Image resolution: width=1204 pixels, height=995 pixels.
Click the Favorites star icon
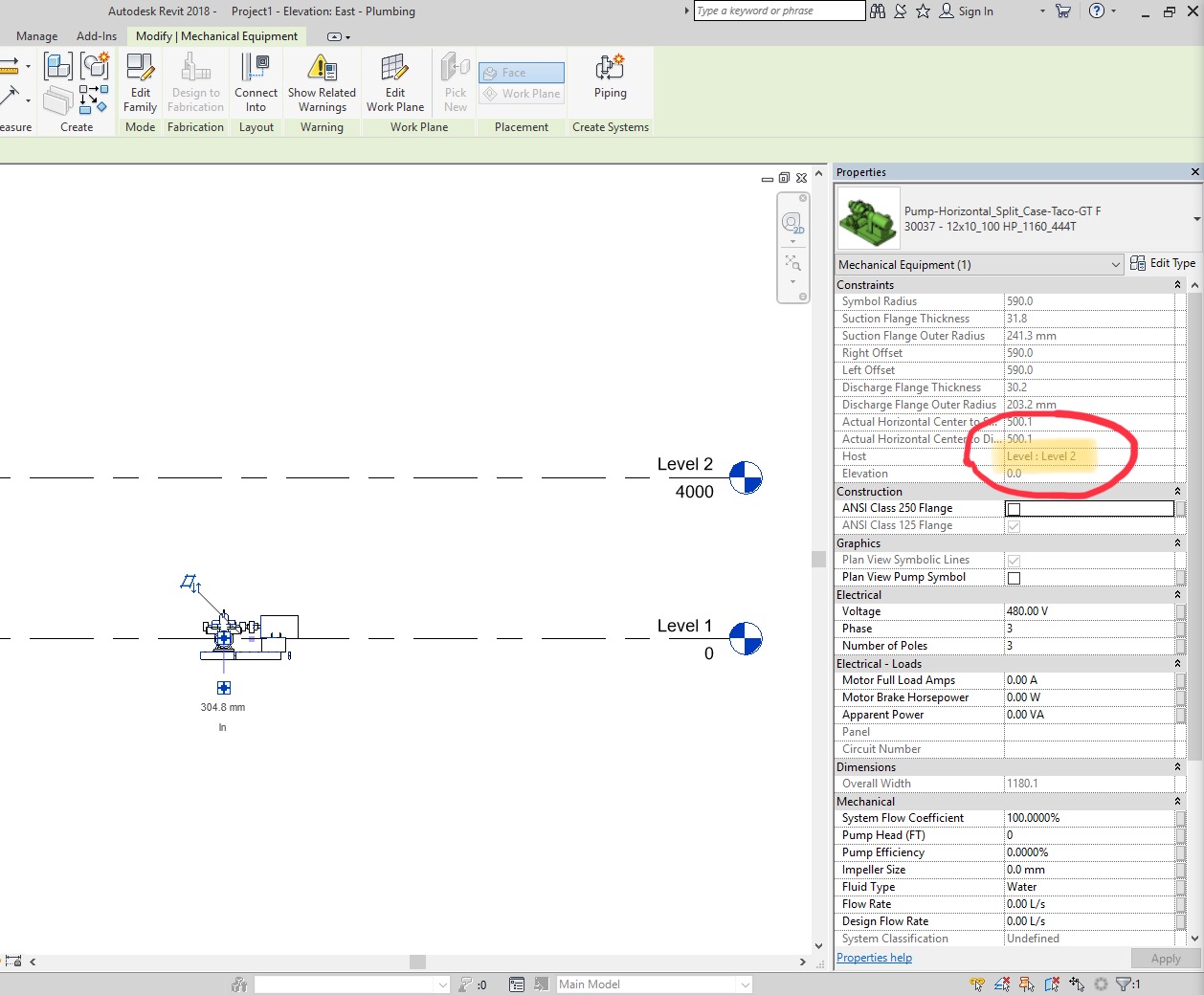click(923, 11)
